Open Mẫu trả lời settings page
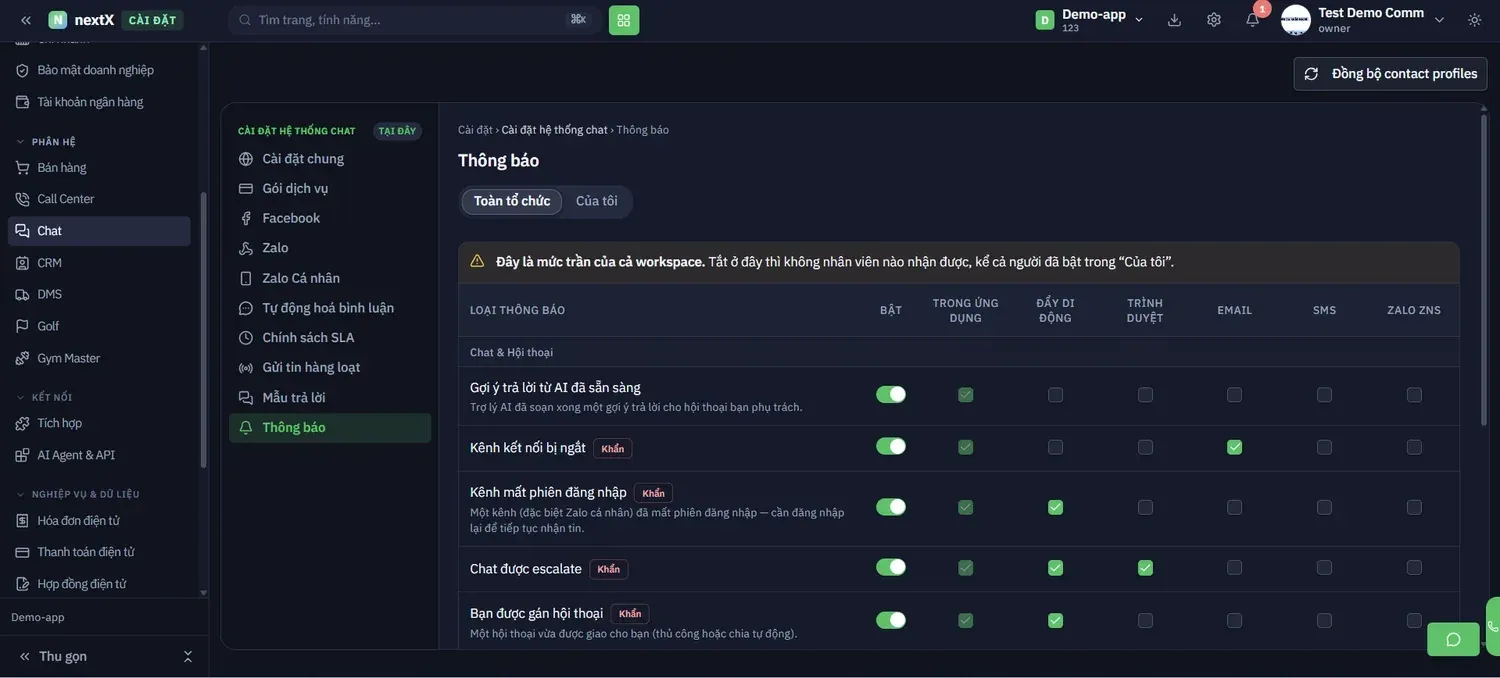The image size is (1500, 678). point(330,398)
